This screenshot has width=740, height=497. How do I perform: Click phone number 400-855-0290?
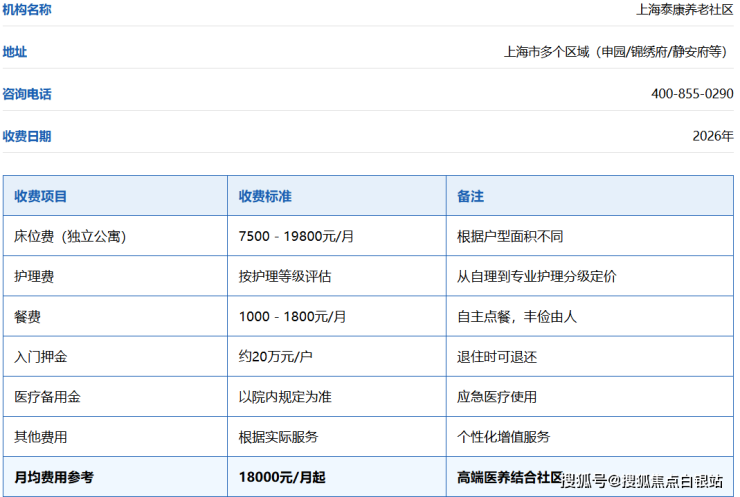(692, 93)
